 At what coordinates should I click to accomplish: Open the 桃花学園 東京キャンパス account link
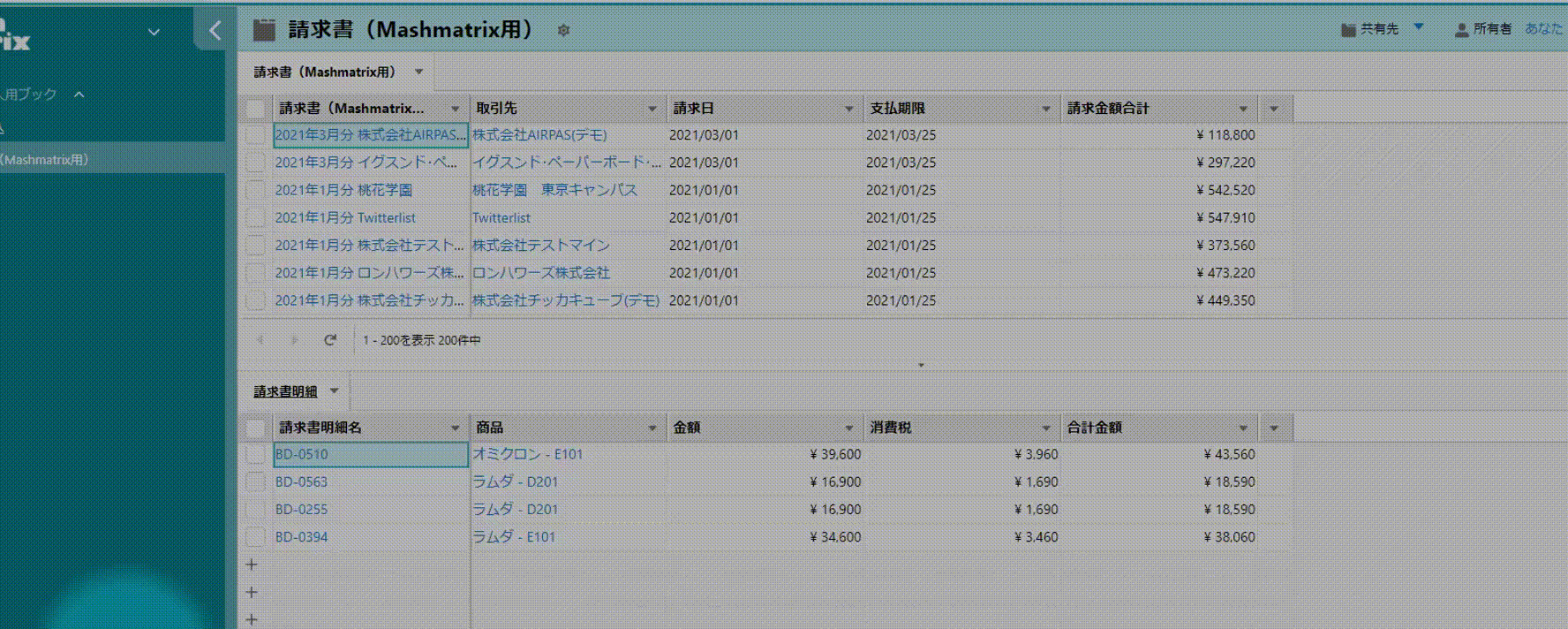pos(554,190)
